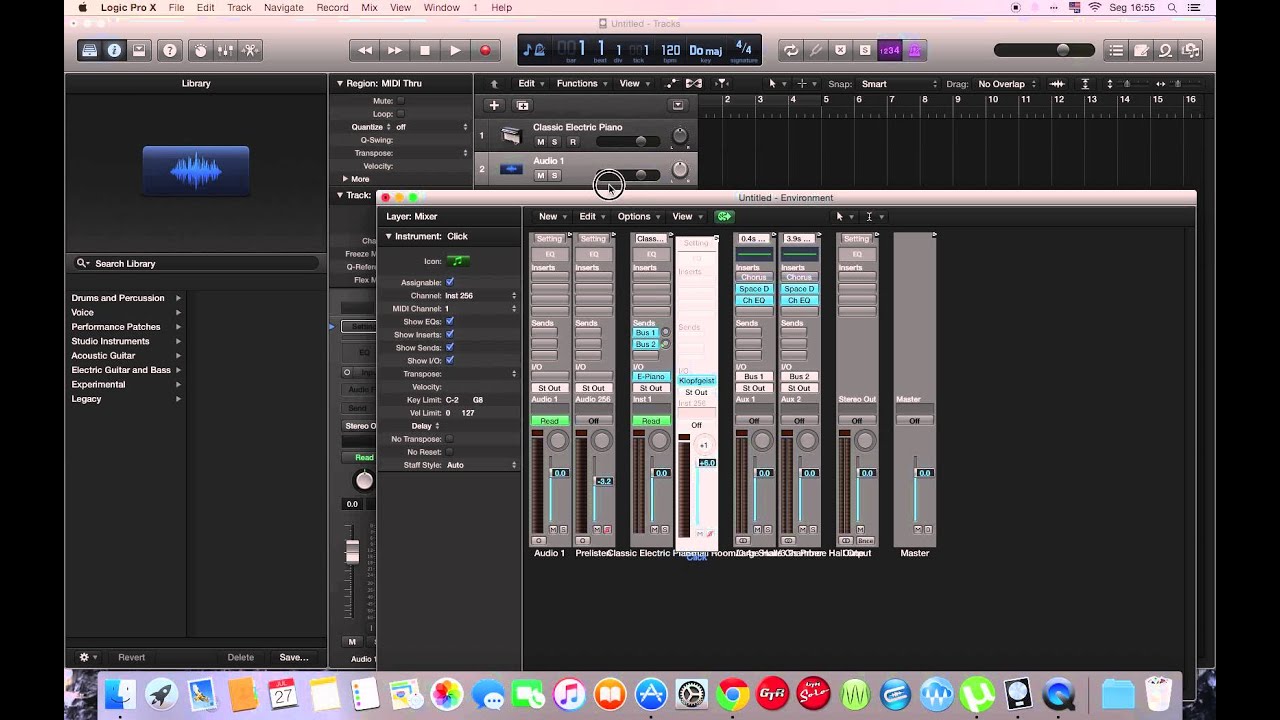Solo the Audio 1 track
Image resolution: width=1280 pixels, height=720 pixels.
tap(554, 176)
